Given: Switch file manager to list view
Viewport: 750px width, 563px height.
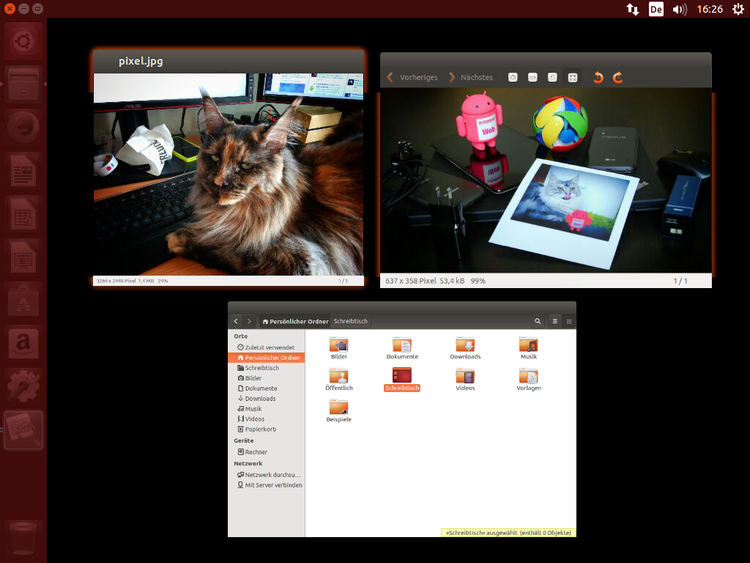Looking at the screenshot, I should coord(555,321).
